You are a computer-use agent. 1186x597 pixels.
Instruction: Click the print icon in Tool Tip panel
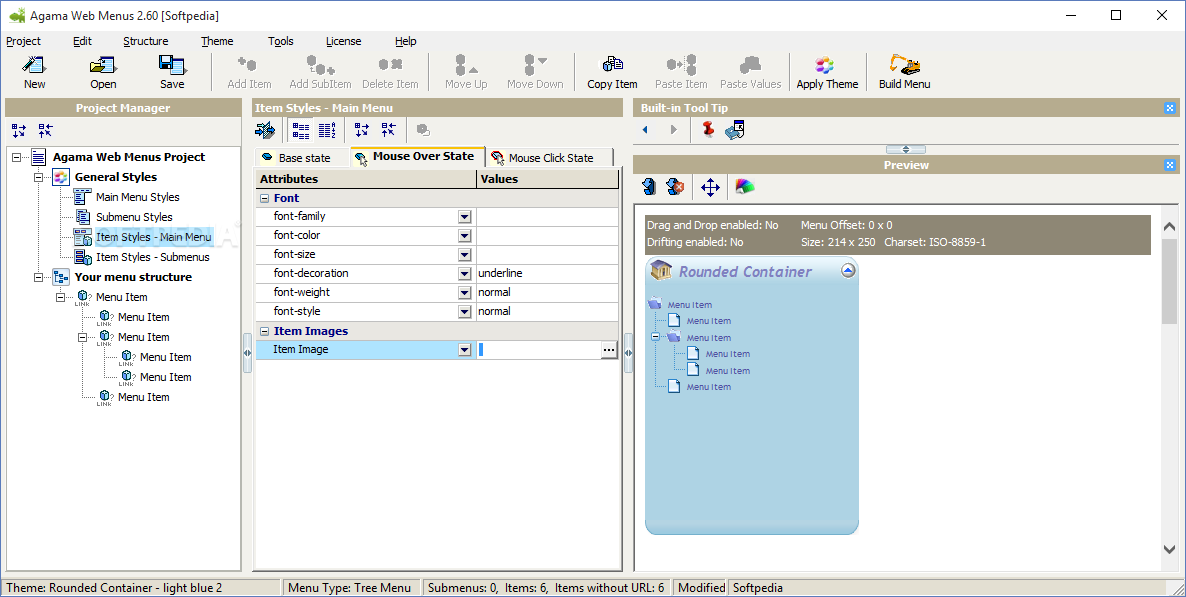(734, 130)
